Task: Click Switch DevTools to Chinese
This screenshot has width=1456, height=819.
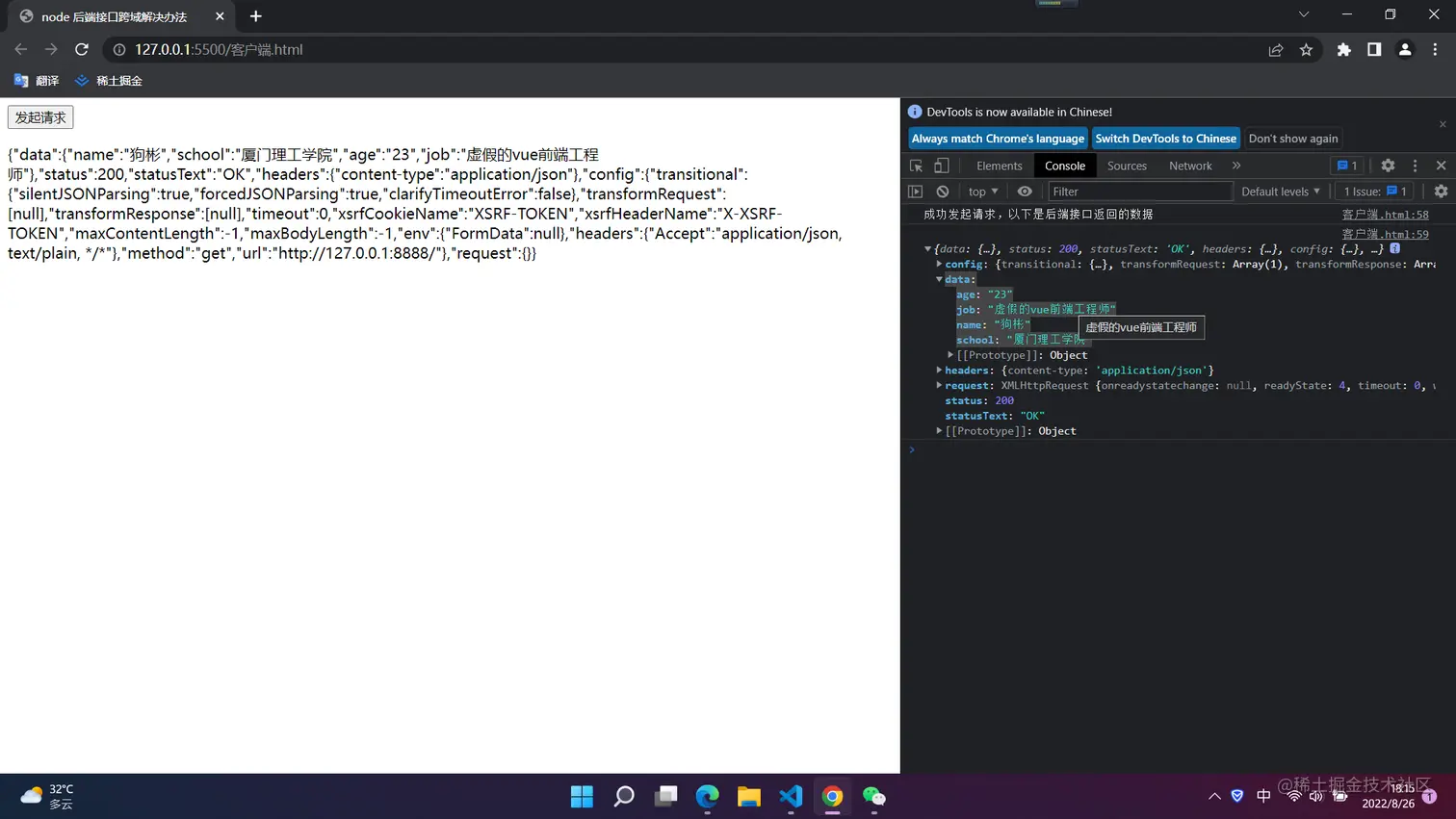Action: click(x=1165, y=139)
